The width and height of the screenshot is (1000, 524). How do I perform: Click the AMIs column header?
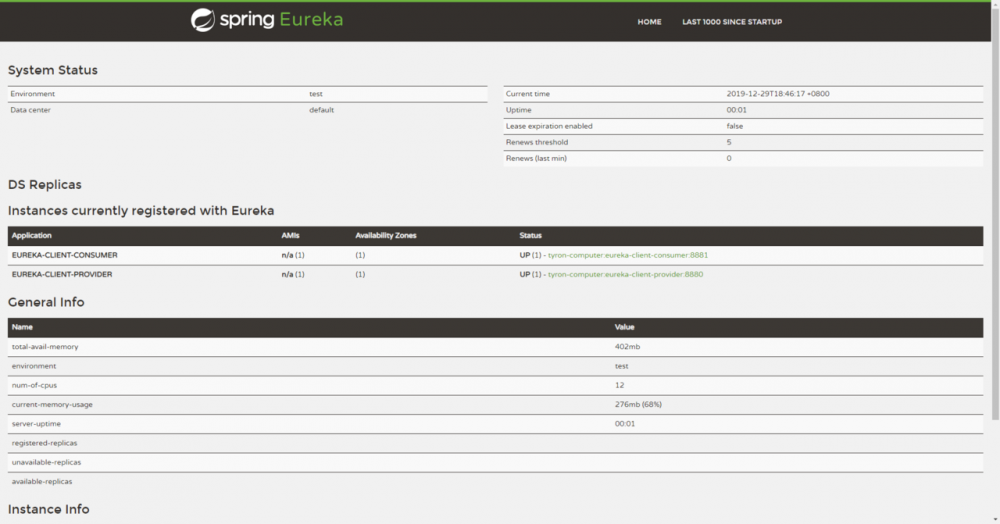[x=290, y=235]
